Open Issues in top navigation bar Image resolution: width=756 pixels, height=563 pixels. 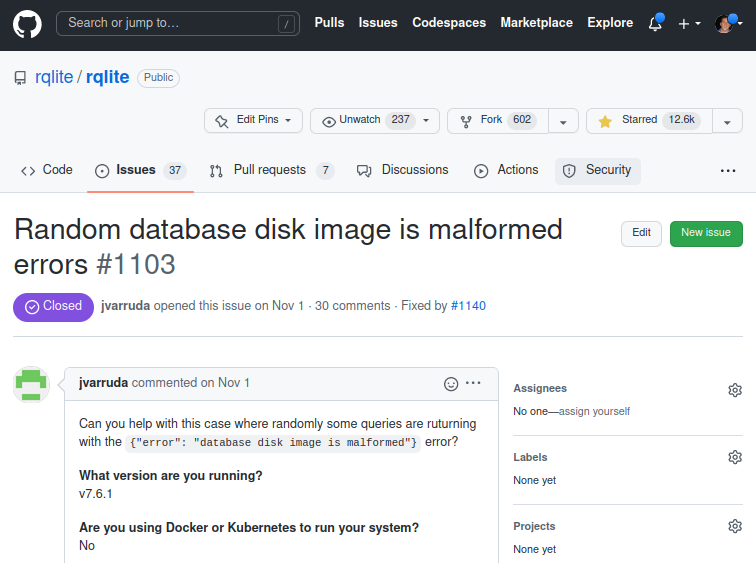(x=378, y=23)
